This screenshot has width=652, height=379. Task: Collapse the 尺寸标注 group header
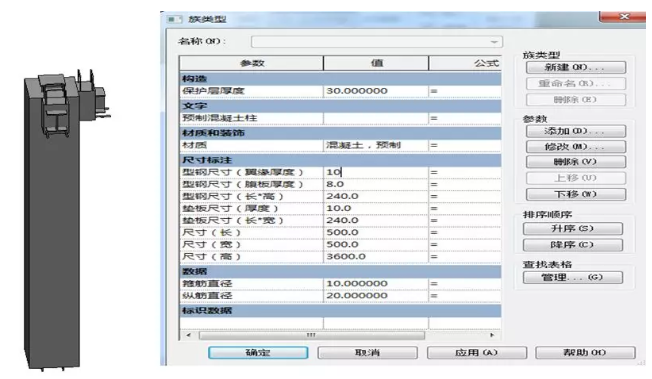[340, 160]
